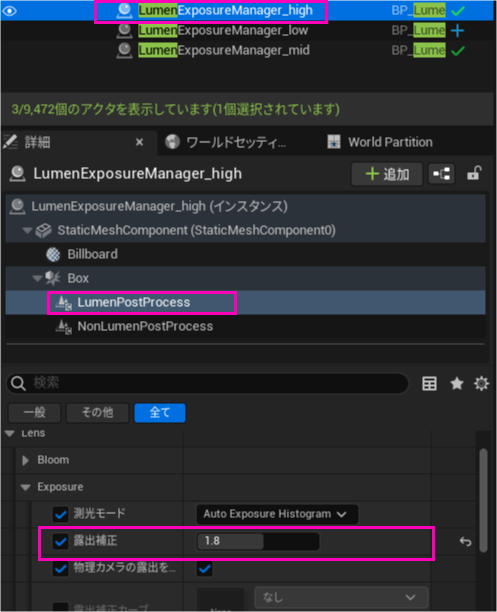The width and height of the screenshot is (497, 612).
Task: Collapse the StaticMeshComponent tree node
Action: pyautogui.click(x=27, y=231)
